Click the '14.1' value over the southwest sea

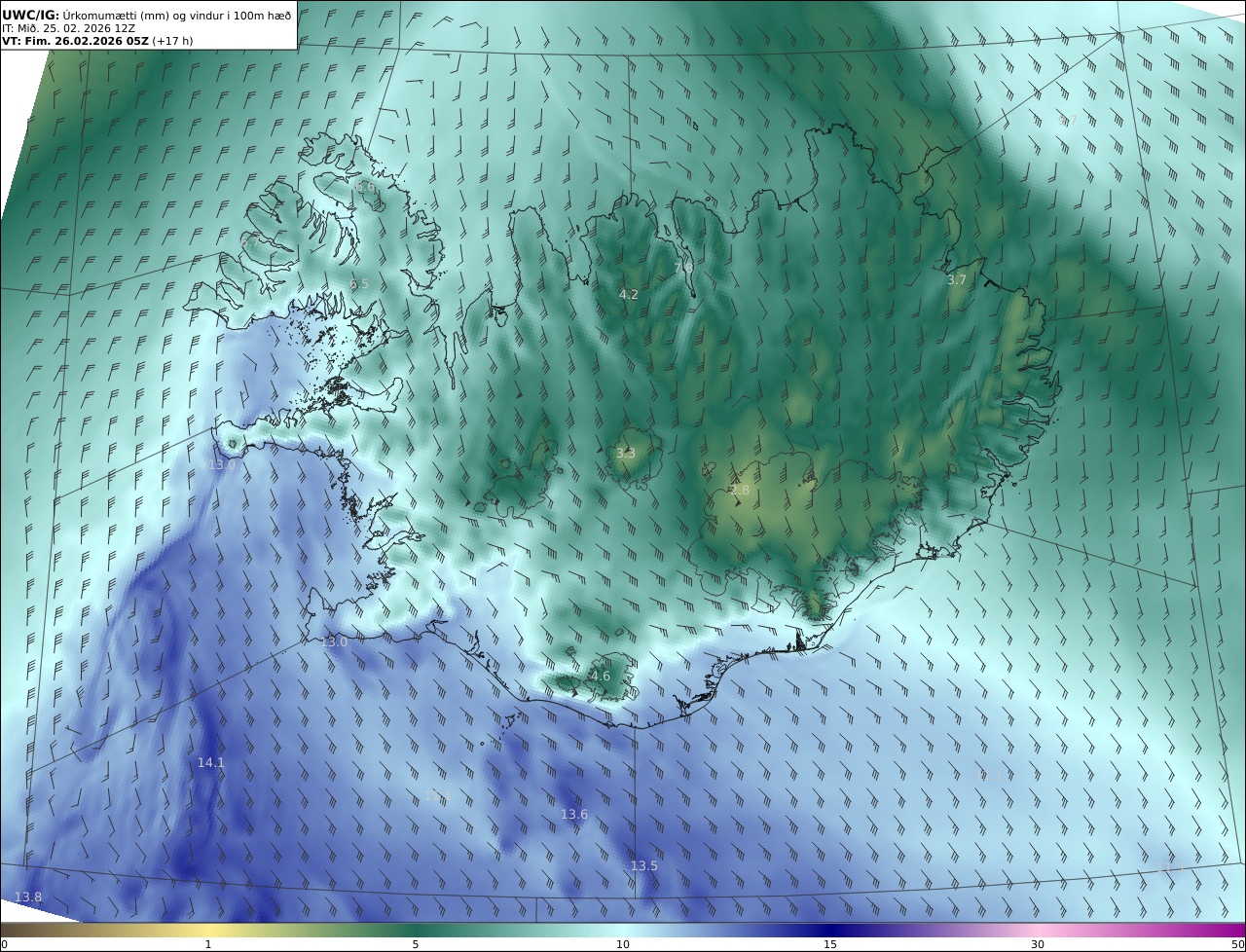pyautogui.click(x=211, y=763)
